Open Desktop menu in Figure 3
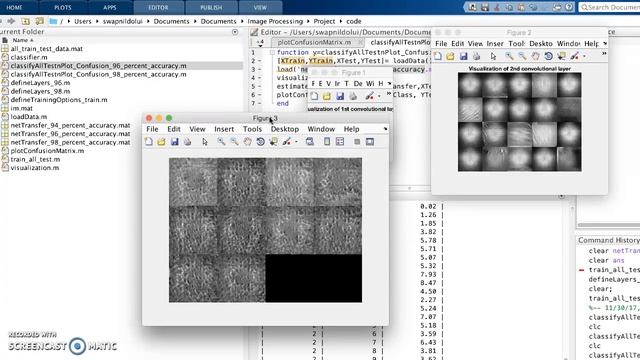This screenshot has height=360, width=640. pos(285,129)
